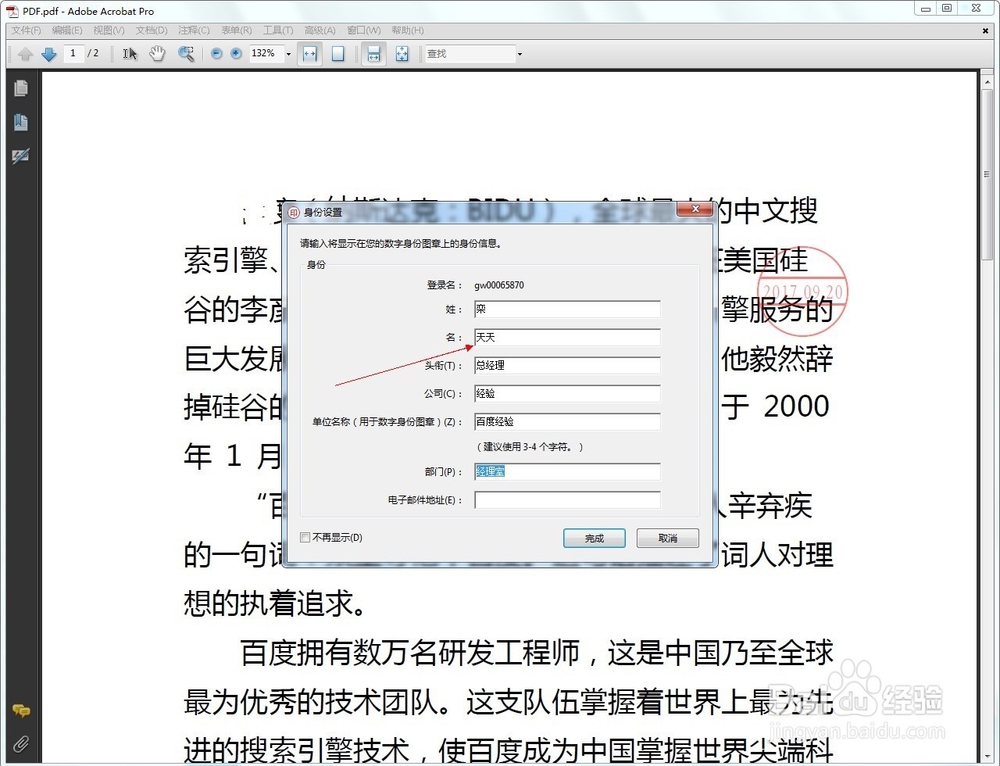
Task: Open the 视图(V) menu
Action: [109, 30]
